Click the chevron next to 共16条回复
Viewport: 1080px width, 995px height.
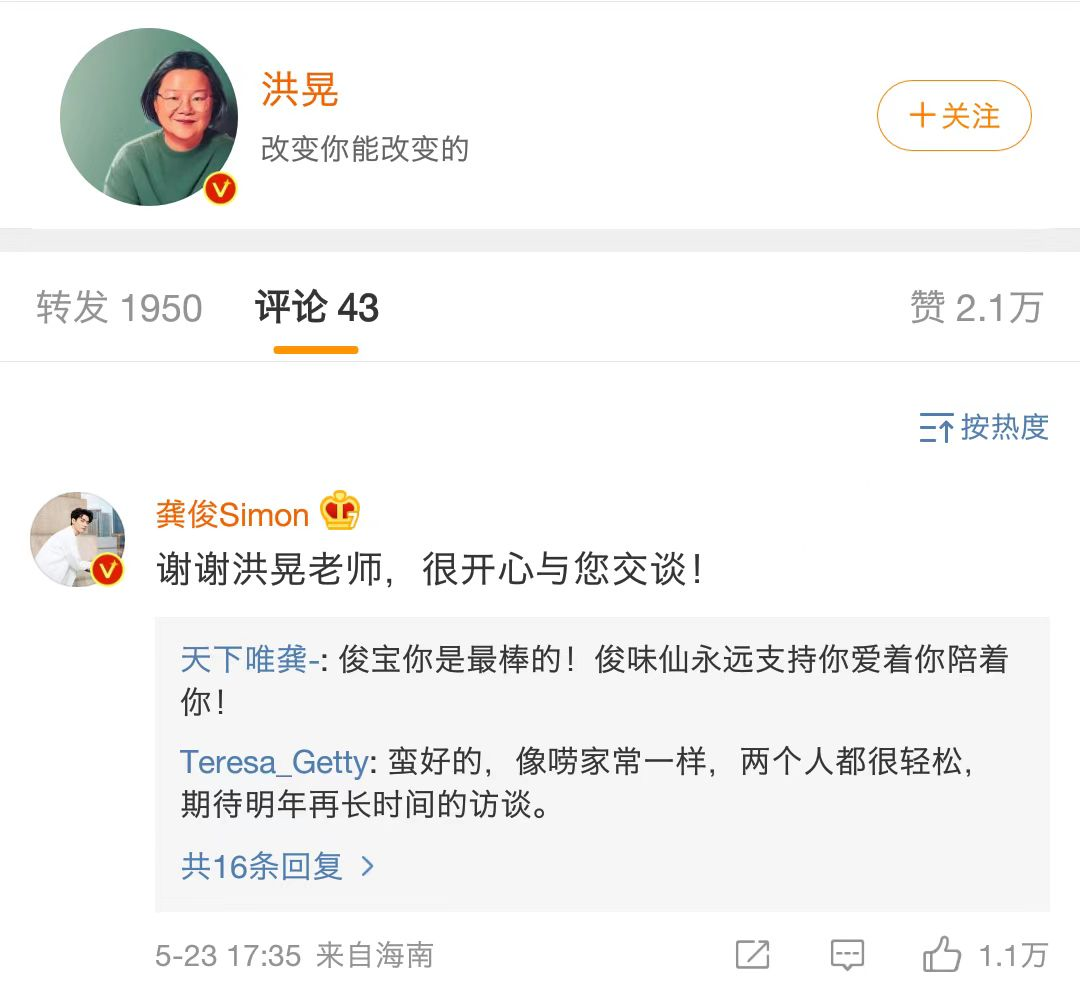coord(368,866)
